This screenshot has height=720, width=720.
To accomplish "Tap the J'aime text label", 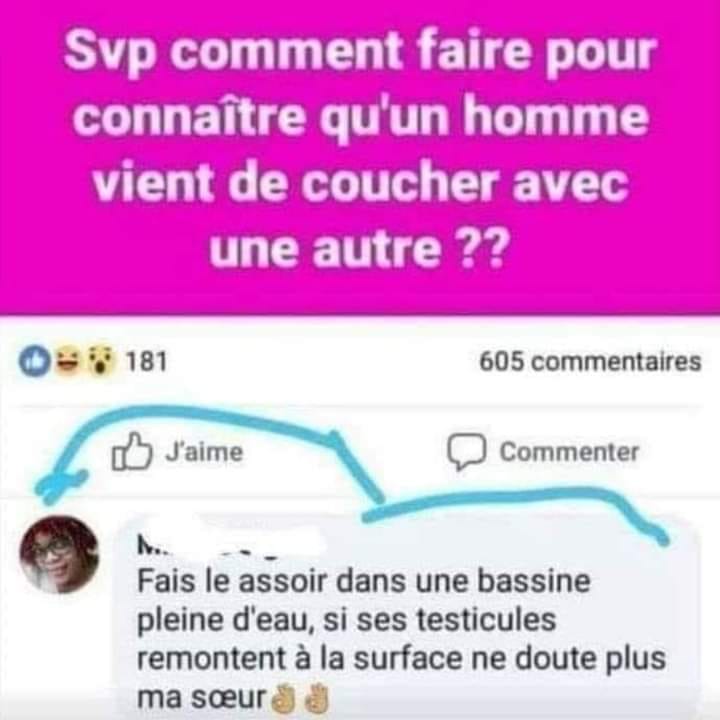I will 204,452.
